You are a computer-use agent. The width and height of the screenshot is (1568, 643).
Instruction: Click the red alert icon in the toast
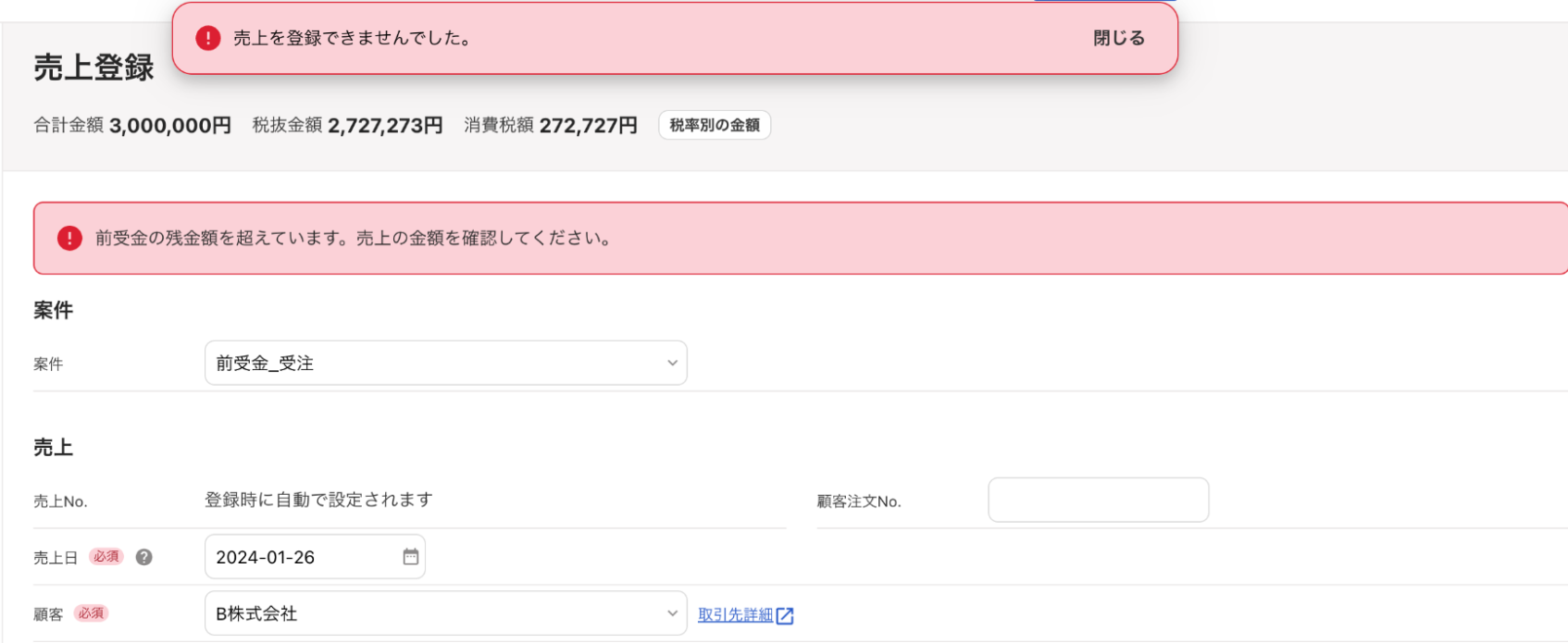tap(208, 38)
